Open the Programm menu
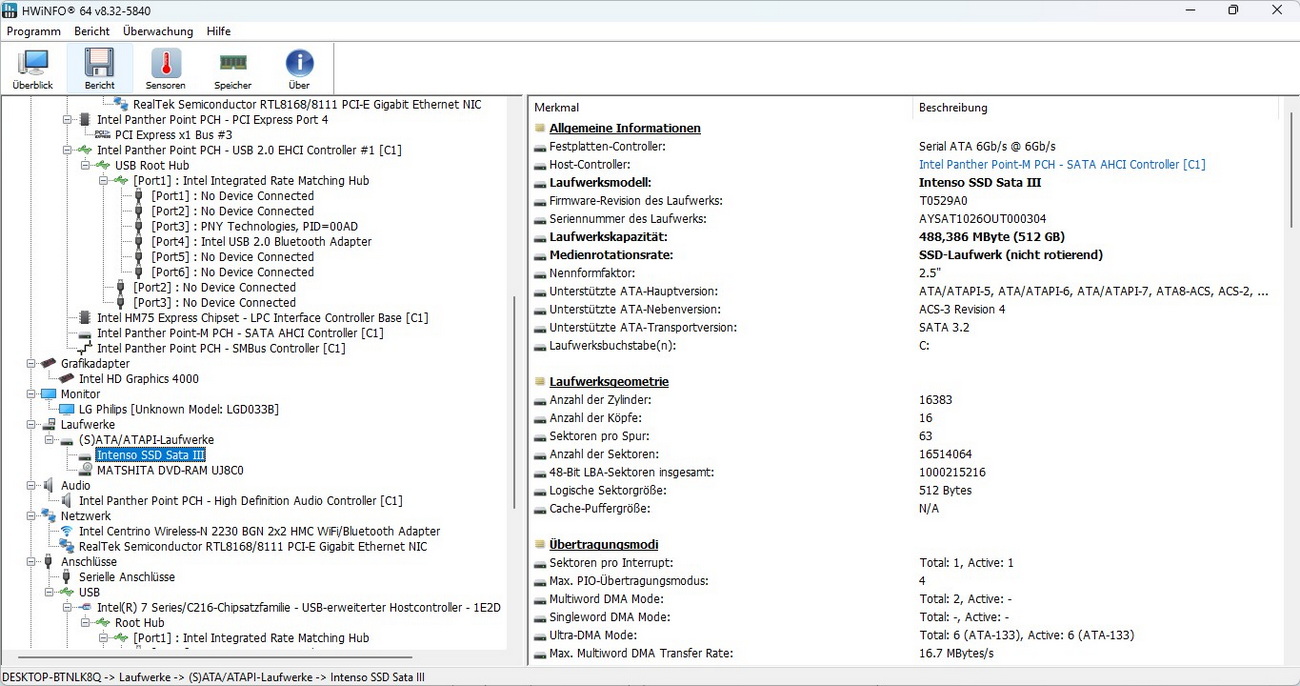Screen dimensions: 1300x686 tap(34, 31)
